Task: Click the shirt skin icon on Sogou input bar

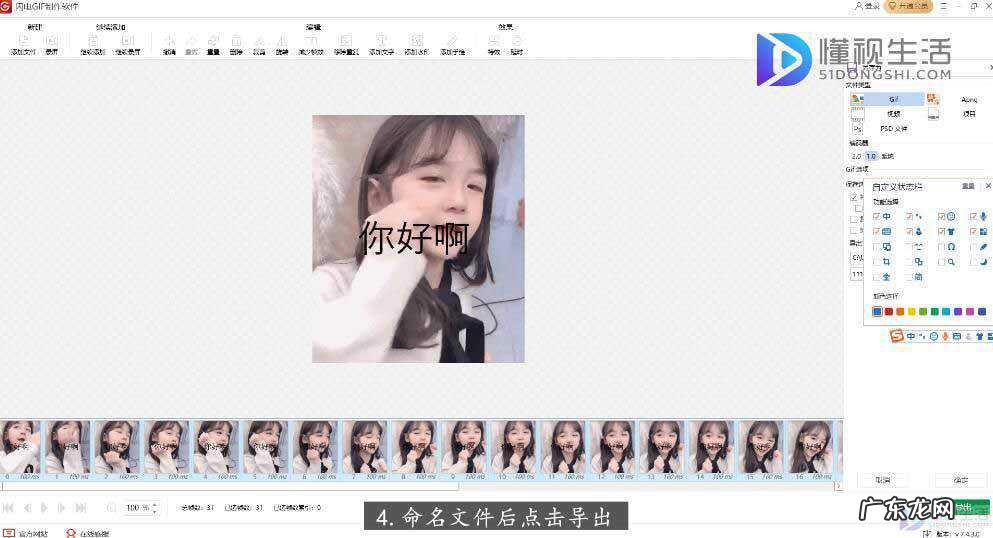Action: click(x=980, y=337)
